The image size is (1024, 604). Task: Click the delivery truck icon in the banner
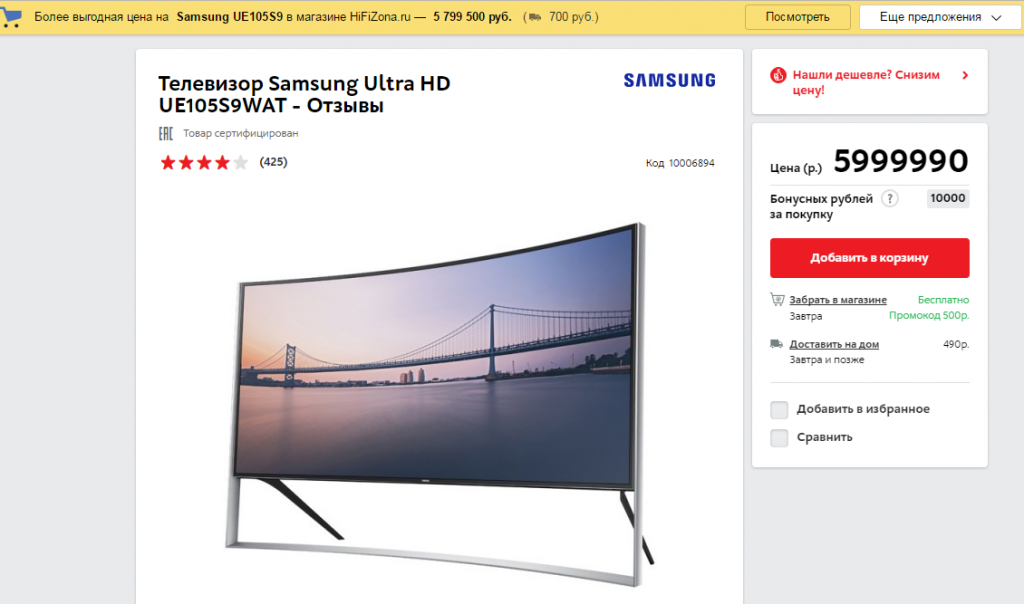coord(535,17)
